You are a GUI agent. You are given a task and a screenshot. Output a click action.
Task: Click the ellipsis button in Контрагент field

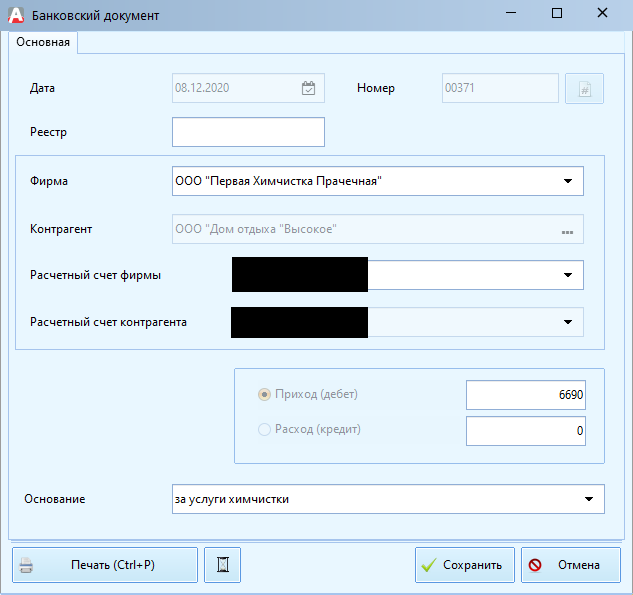(x=567, y=230)
